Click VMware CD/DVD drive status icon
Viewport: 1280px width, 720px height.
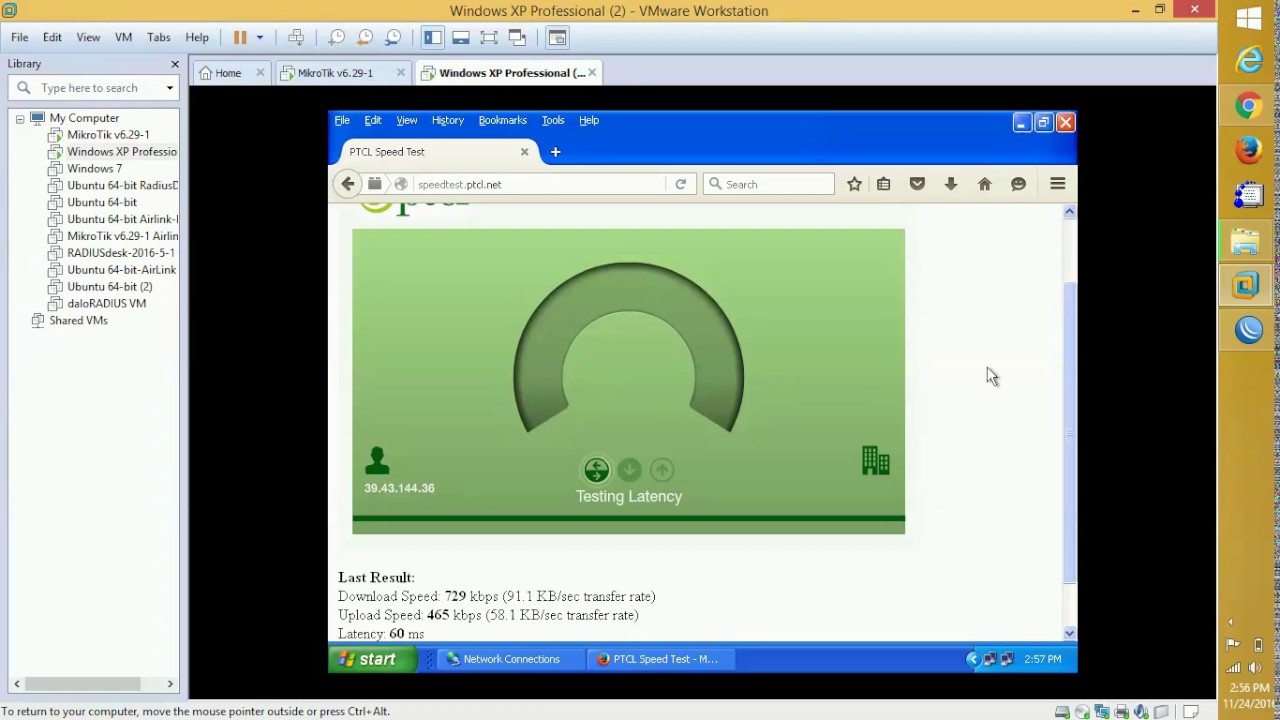click(1082, 712)
